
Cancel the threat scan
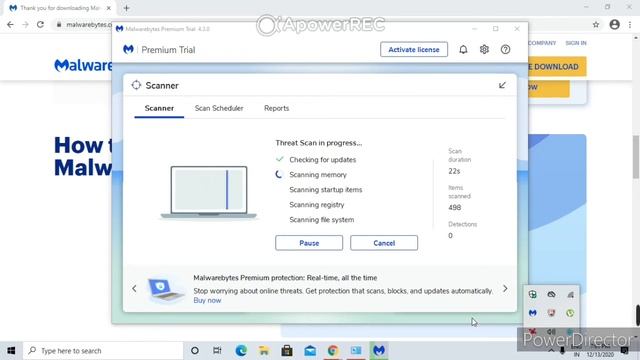pyautogui.click(x=384, y=243)
